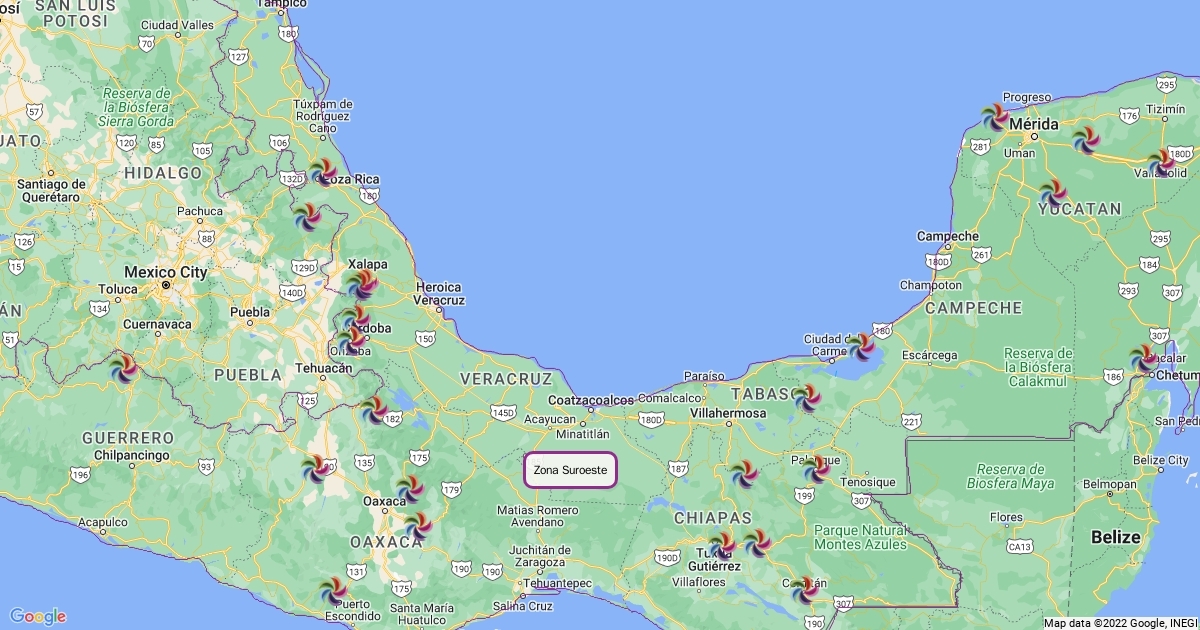Click the map marker near Progreso

(995, 117)
